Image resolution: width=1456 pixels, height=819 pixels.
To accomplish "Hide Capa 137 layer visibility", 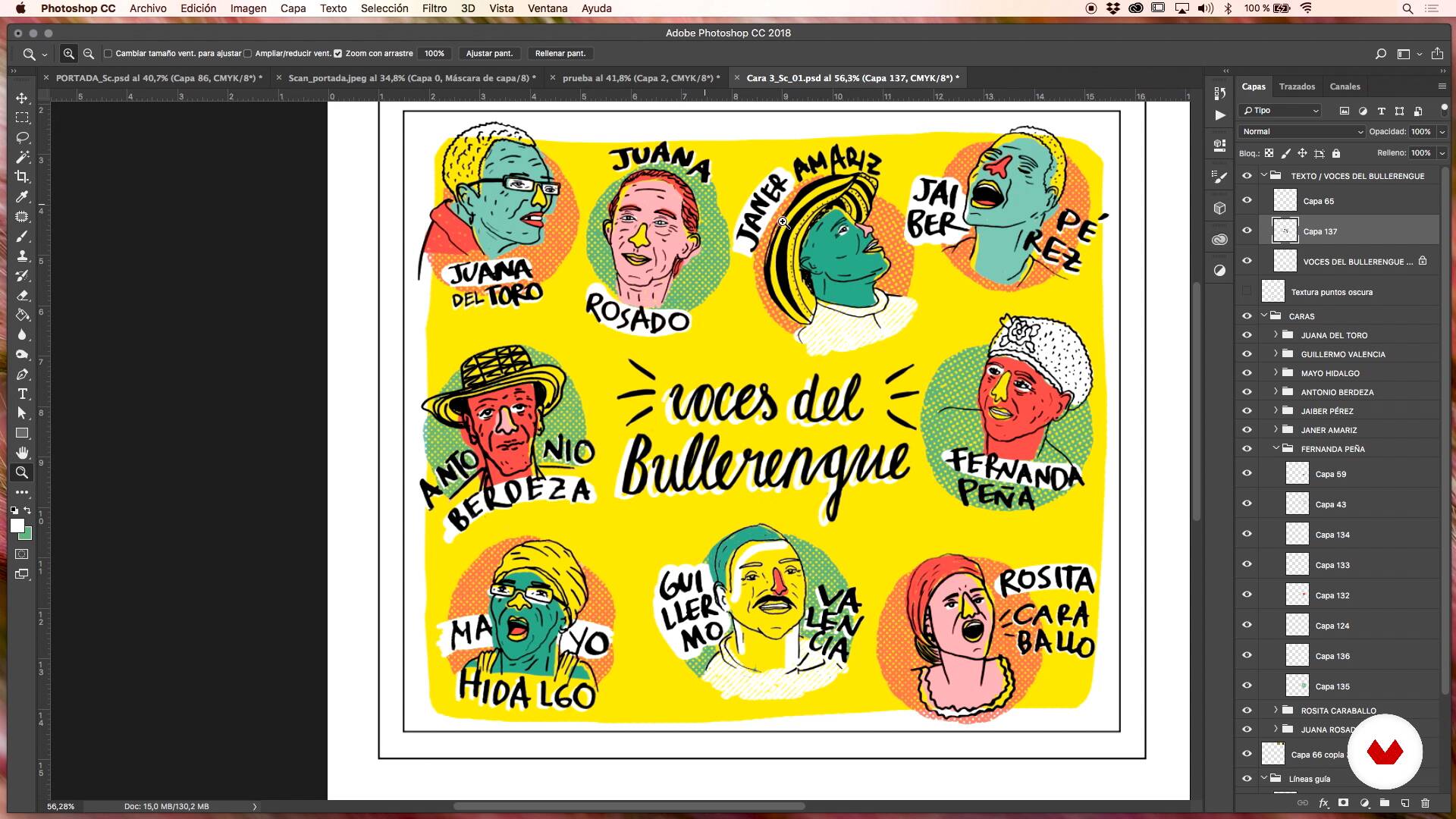I will tap(1247, 231).
